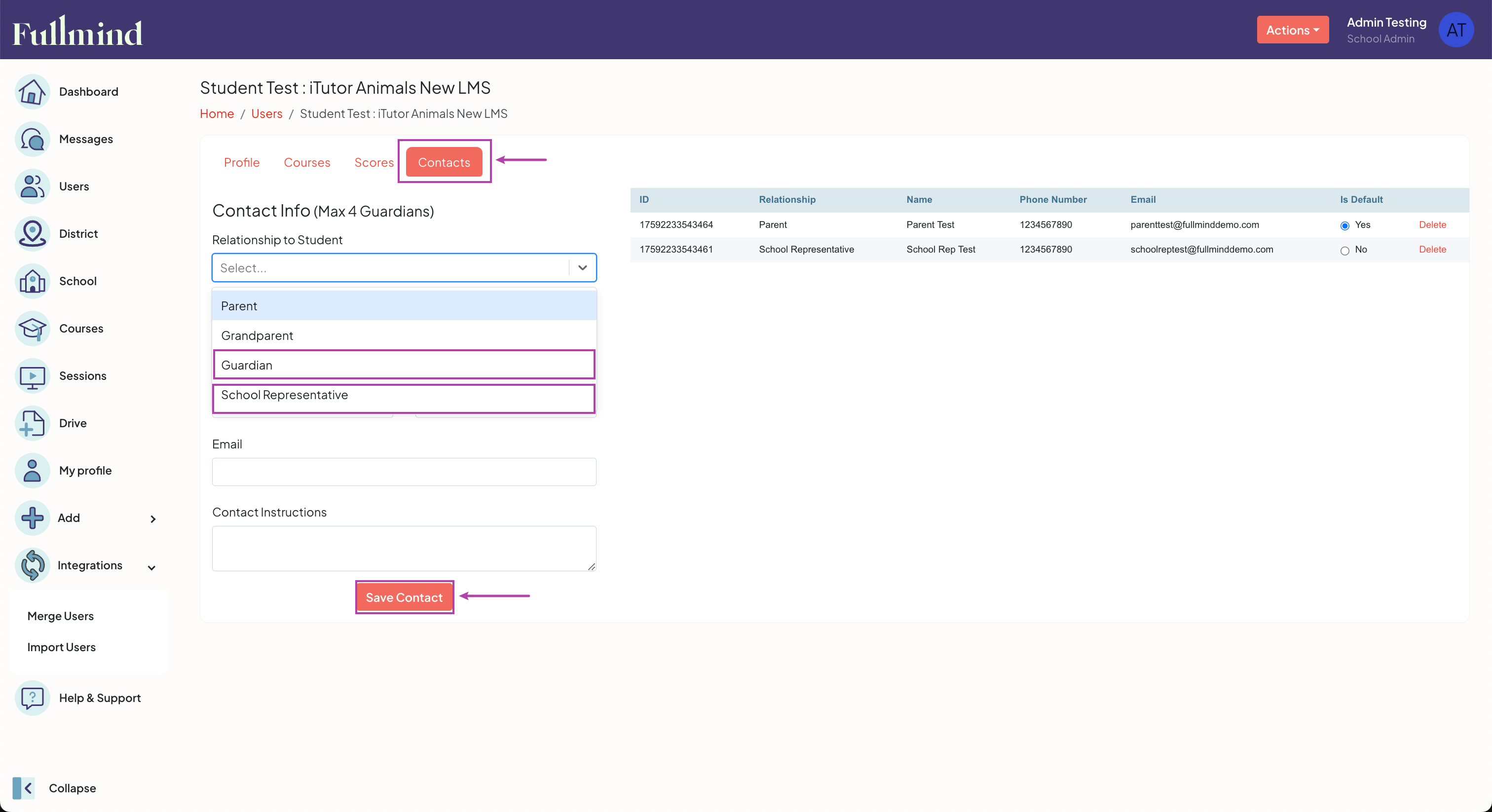This screenshot has width=1492, height=812.
Task: Click the Is Default column header
Action: 1361,199
